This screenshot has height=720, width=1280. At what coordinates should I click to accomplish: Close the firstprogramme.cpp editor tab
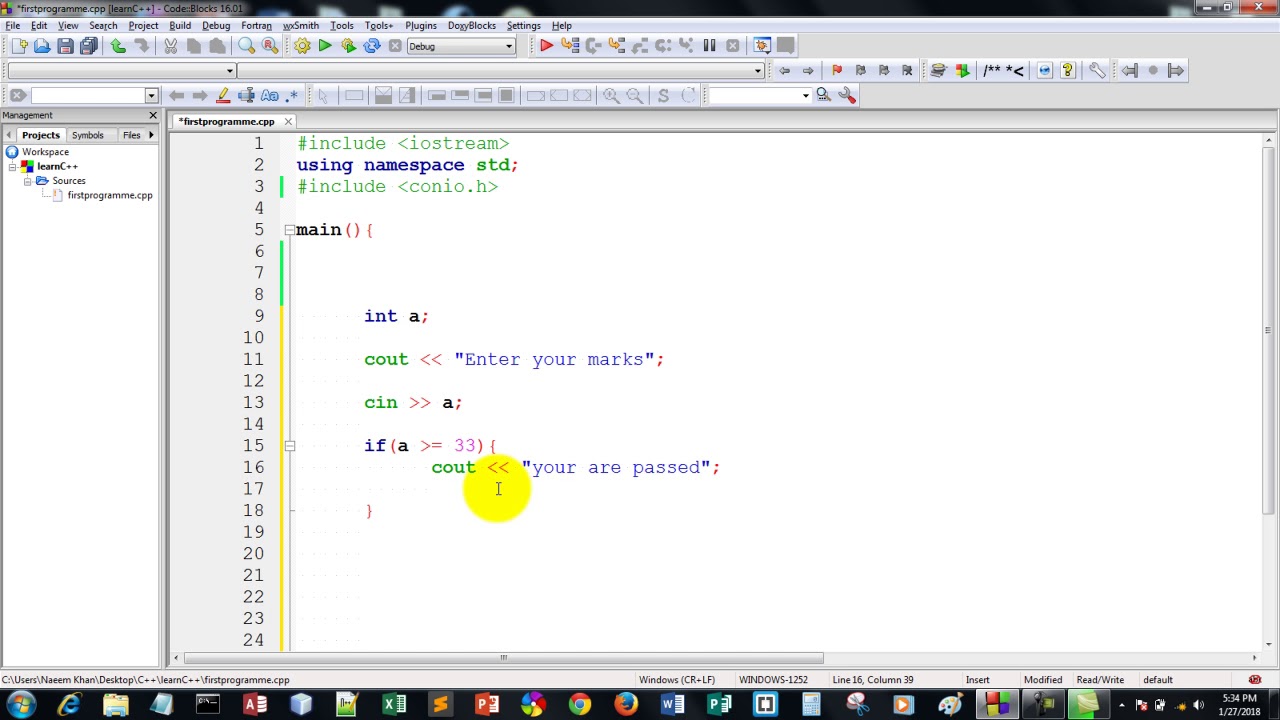click(x=288, y=122)
